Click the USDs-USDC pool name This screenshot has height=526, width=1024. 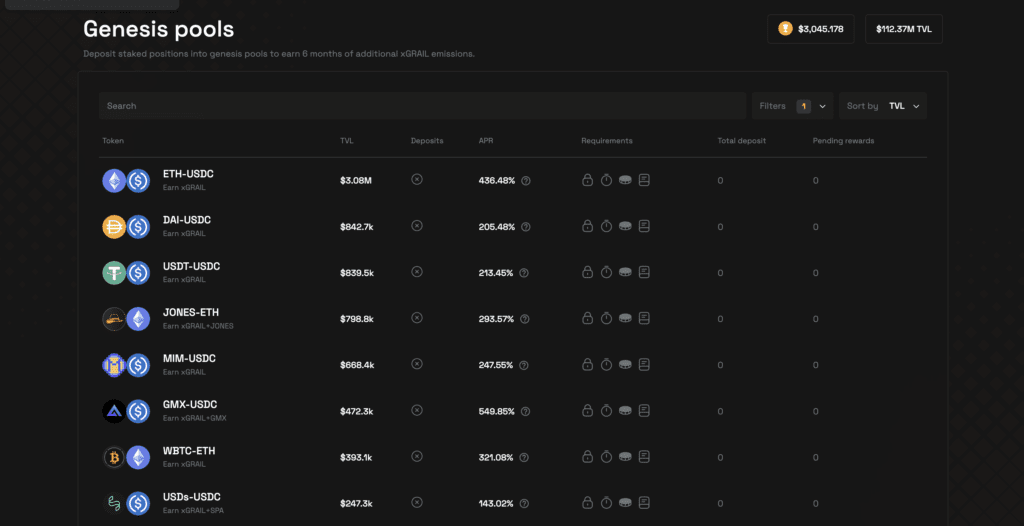[x=191, y=497]
